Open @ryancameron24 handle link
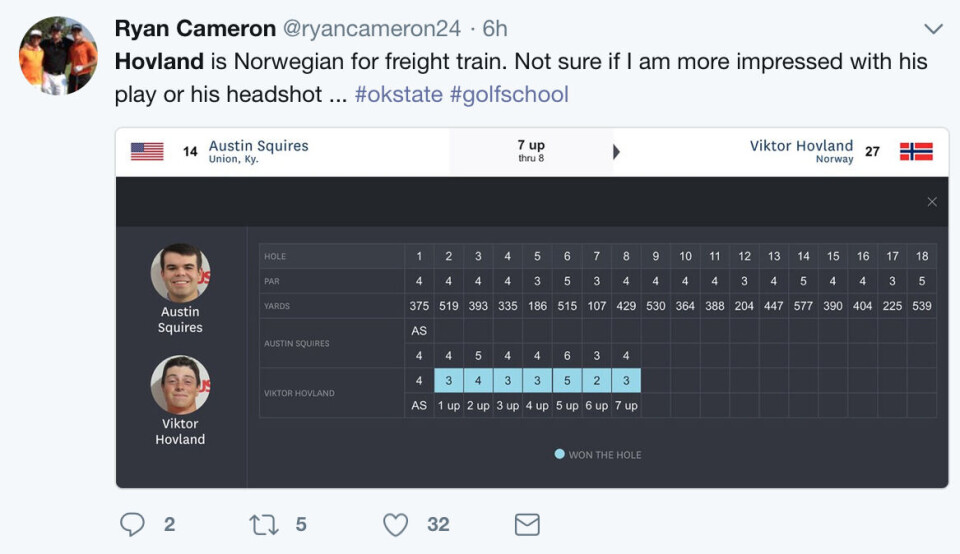This screenshot has width=960, height=554. [x=372, y=28]
